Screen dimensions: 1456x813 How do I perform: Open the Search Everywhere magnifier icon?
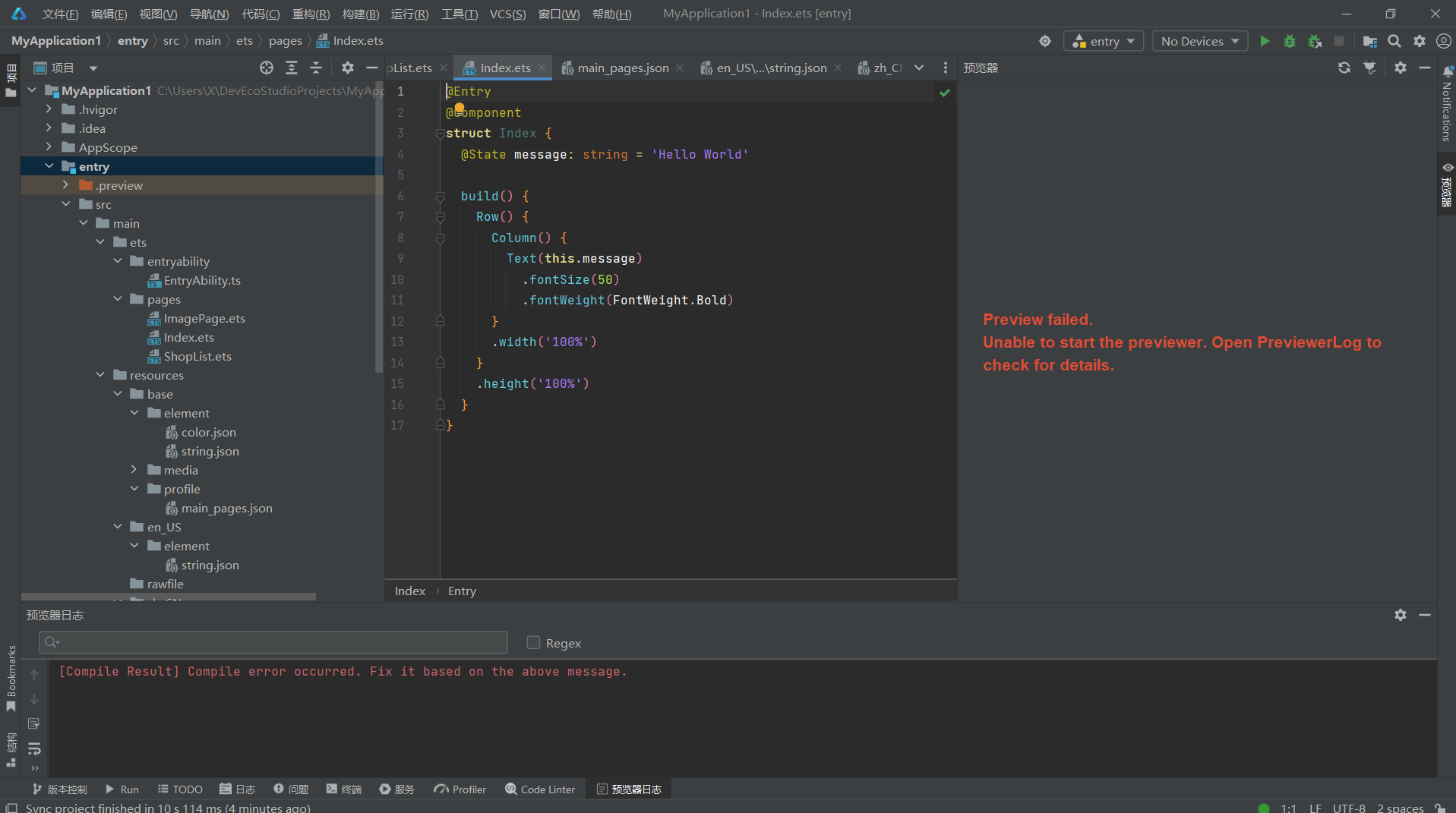pos(1394,41)
